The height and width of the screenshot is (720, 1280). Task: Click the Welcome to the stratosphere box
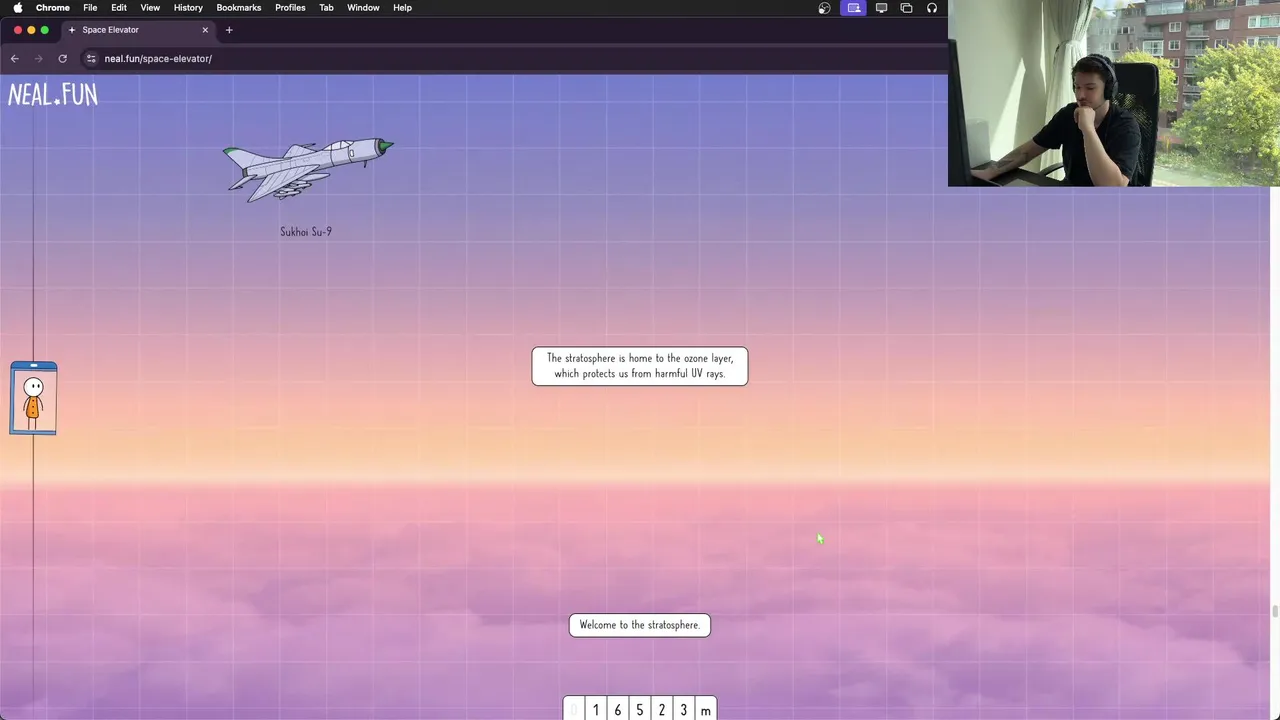tap(640, 625)
